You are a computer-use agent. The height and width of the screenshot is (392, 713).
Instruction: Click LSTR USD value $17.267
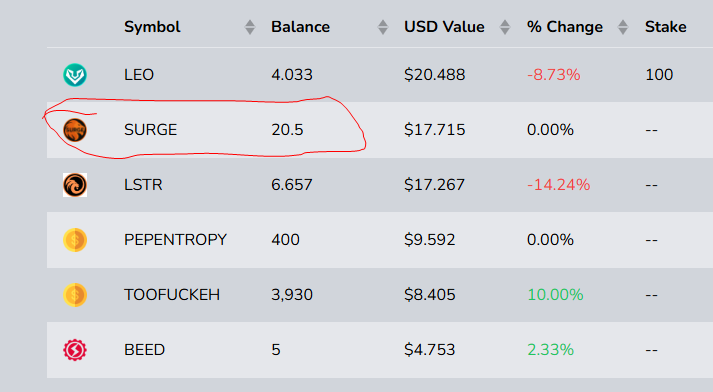click(x=435, y=185)
